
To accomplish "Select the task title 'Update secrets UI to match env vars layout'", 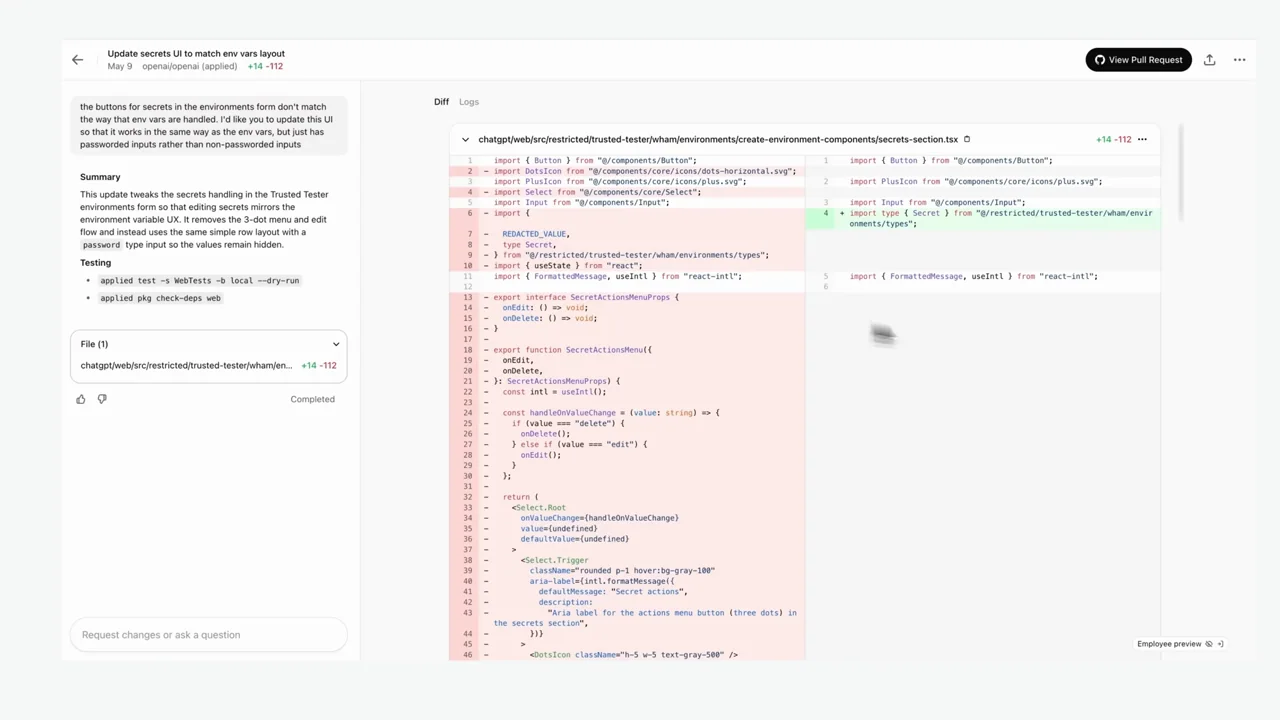I will point(196,53).
